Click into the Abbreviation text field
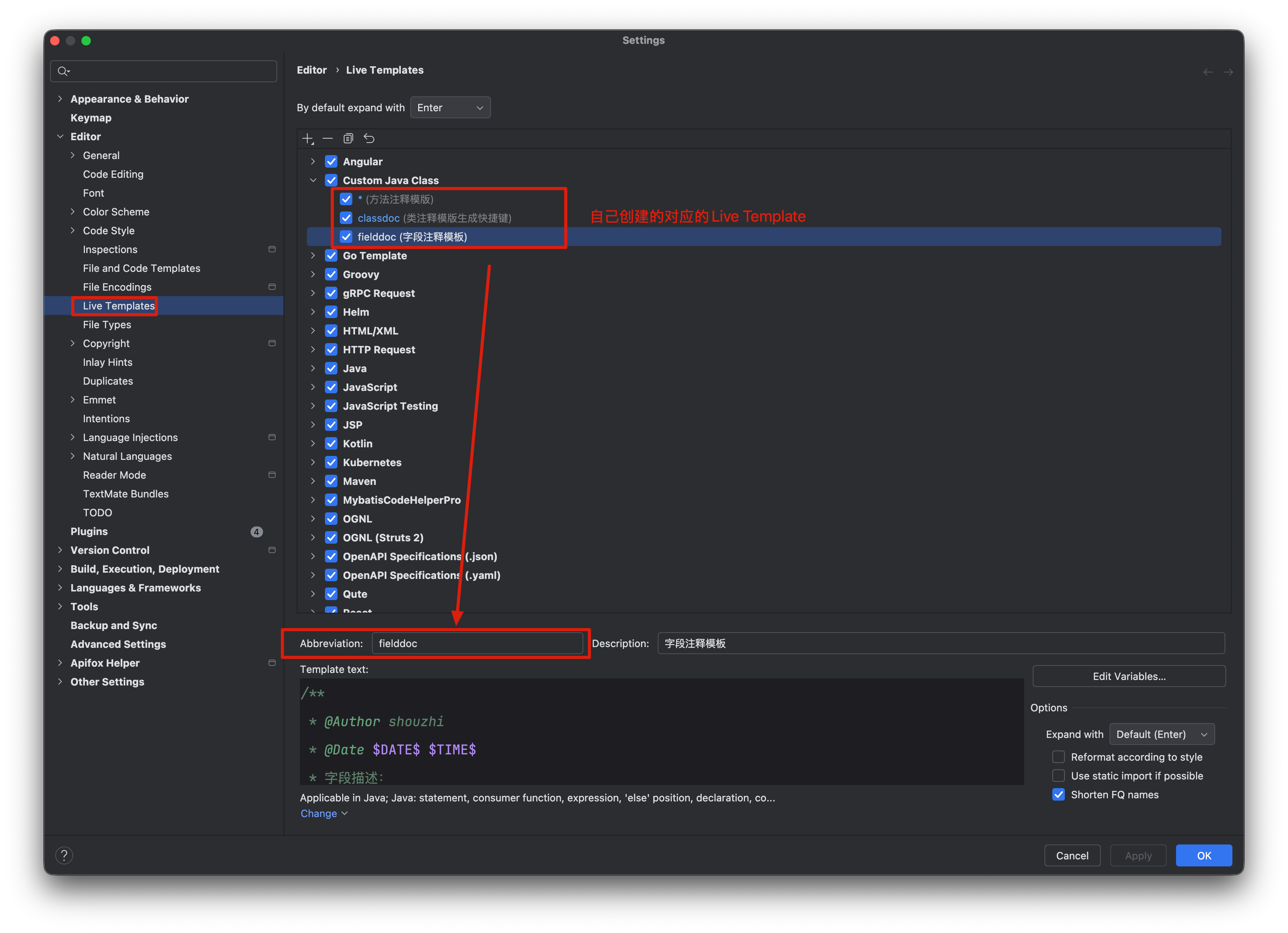This screenshot has width=1288, height=933. [477, 643]
